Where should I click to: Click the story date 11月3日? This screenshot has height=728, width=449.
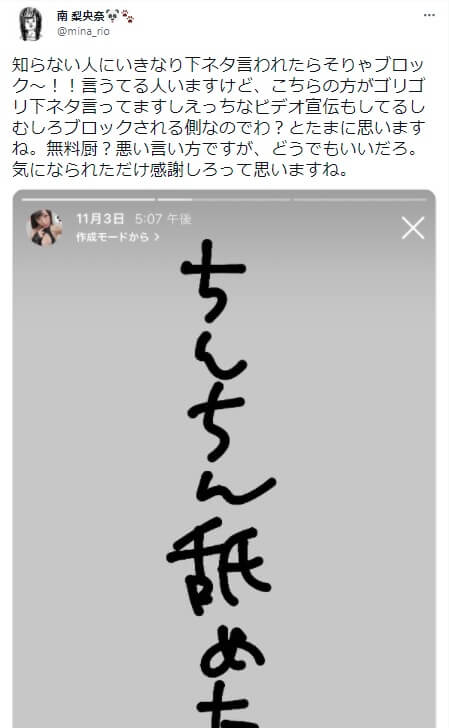pos(100,219)
